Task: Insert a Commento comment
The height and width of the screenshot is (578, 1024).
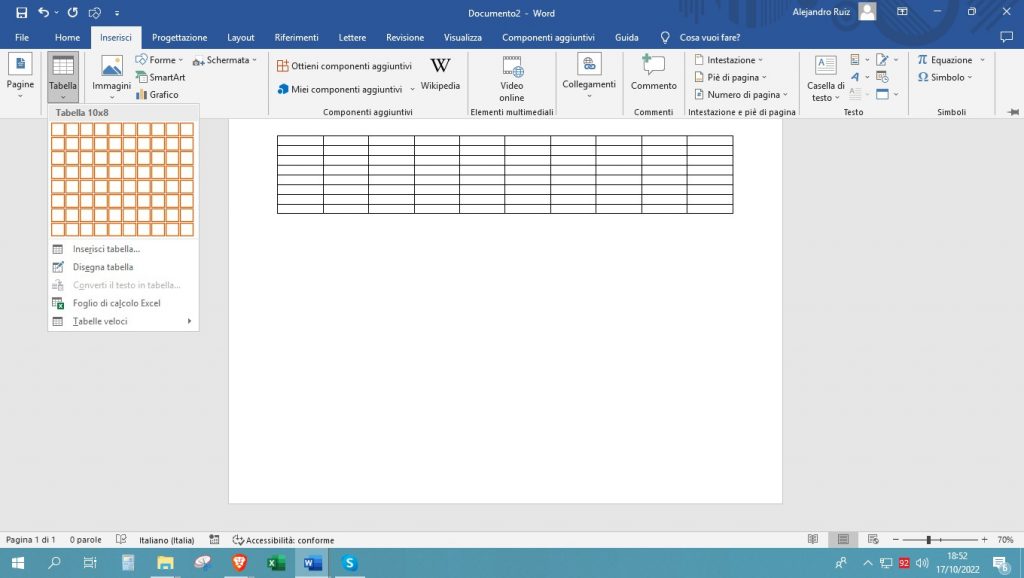Action: point(653,74)
